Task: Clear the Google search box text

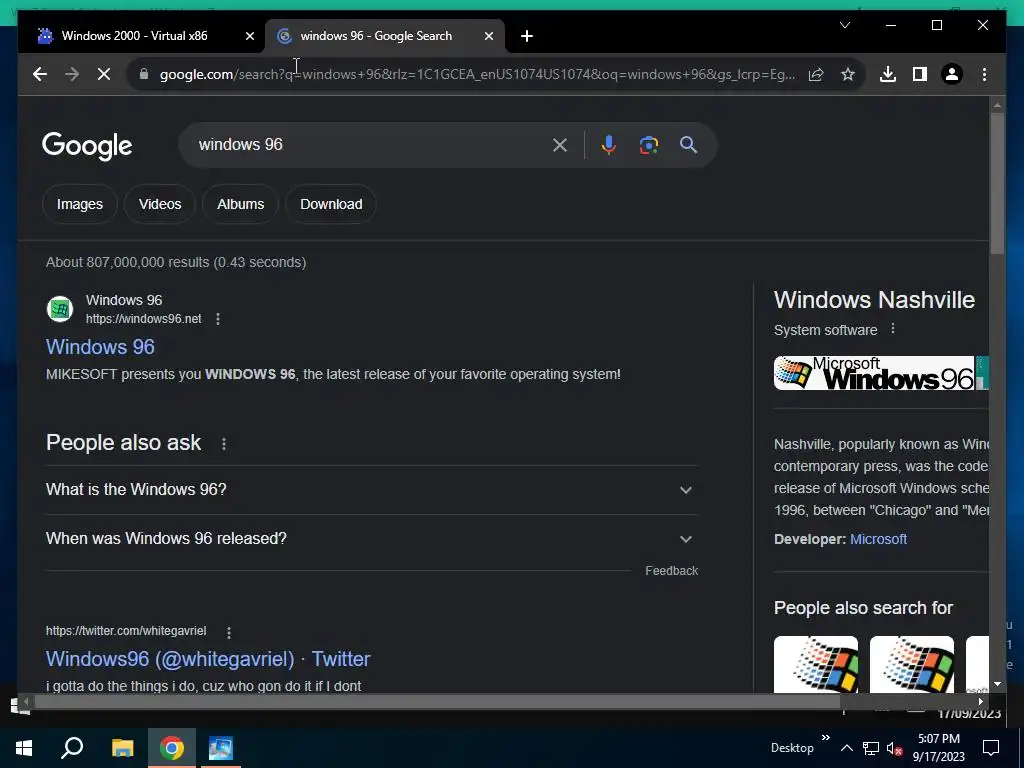Action: click(x=560, y=145)
